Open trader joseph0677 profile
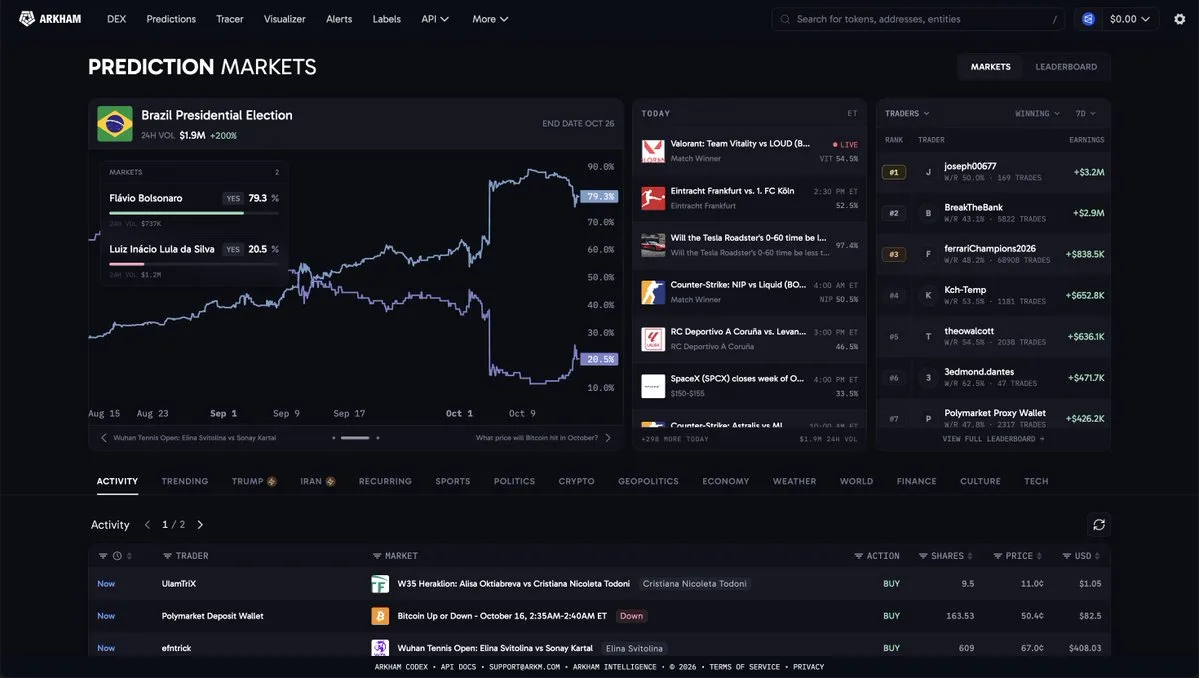The width and height of the screenshot is (1199, 678). (970, 166)
